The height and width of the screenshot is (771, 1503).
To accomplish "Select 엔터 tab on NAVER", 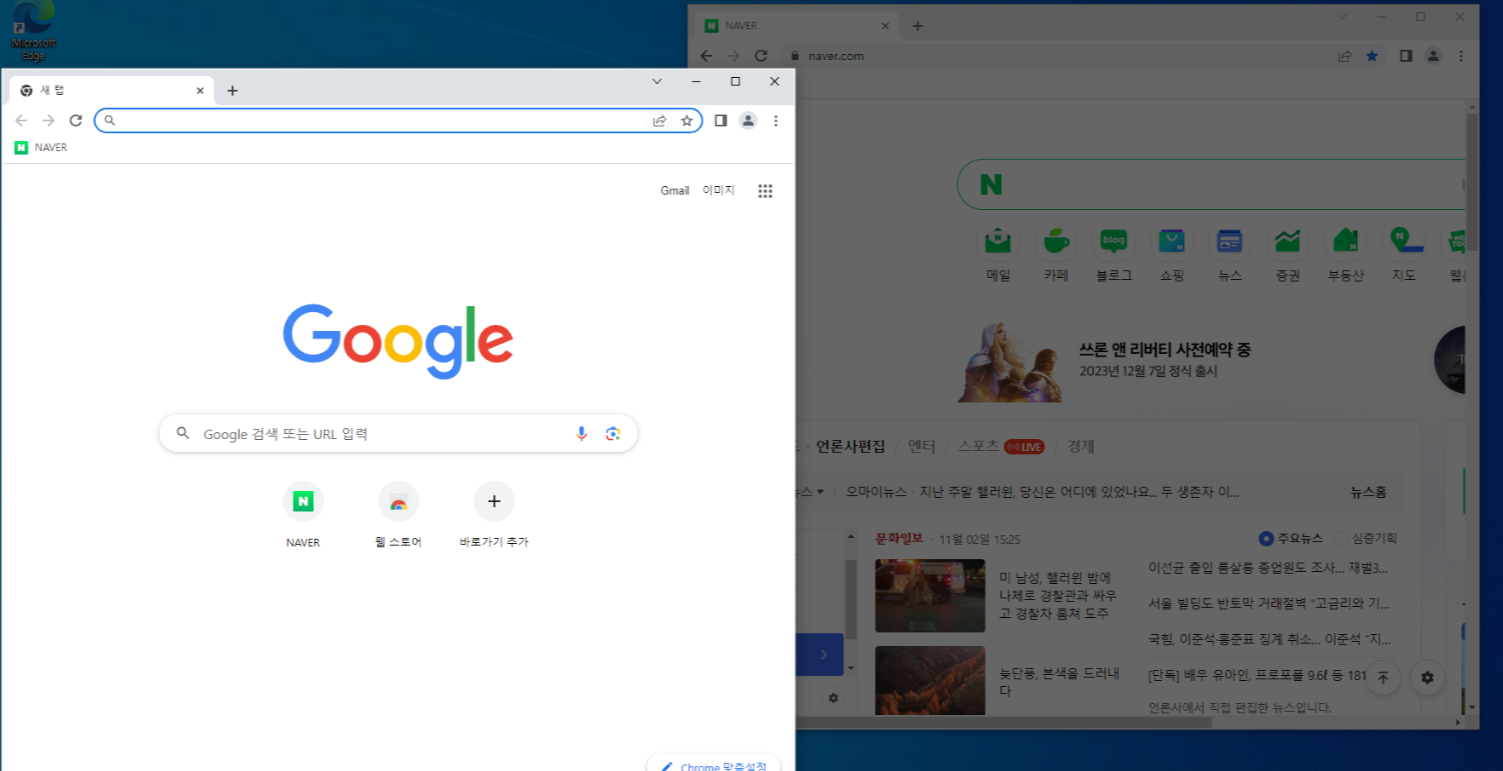I will [x=921, y=446].
